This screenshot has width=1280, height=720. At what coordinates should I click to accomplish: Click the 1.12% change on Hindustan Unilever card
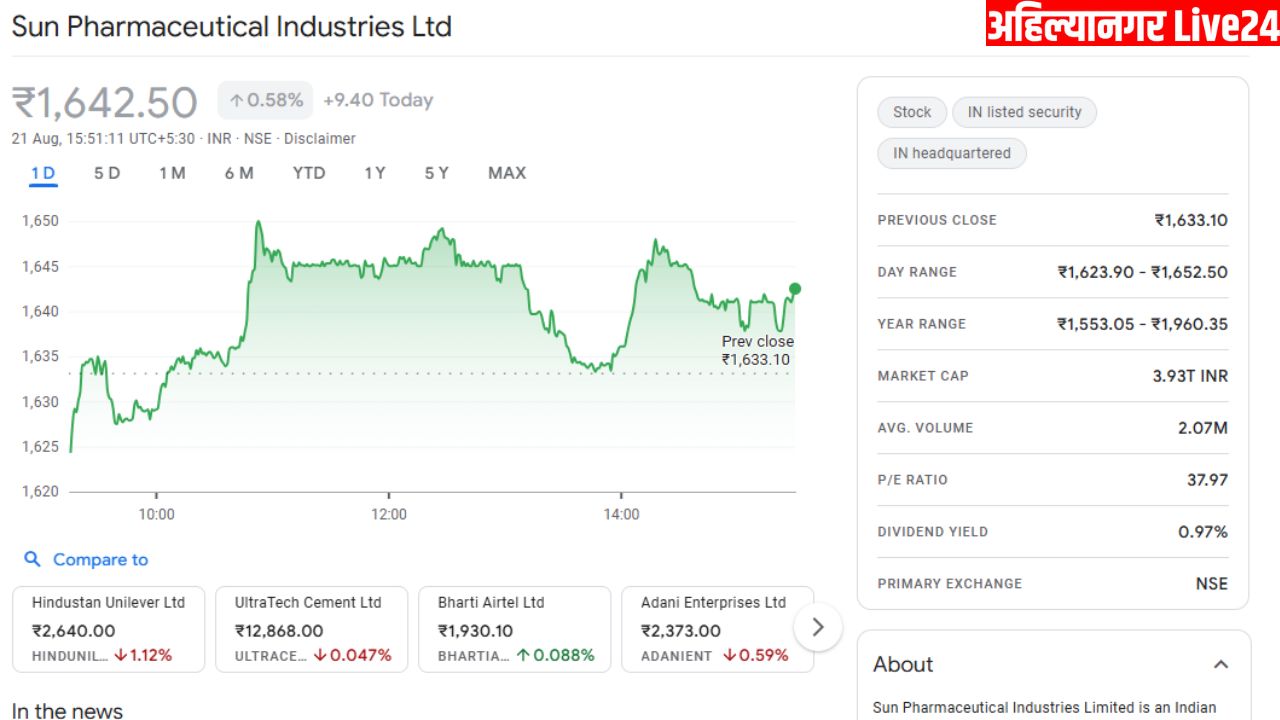click(x=143, y=656)
